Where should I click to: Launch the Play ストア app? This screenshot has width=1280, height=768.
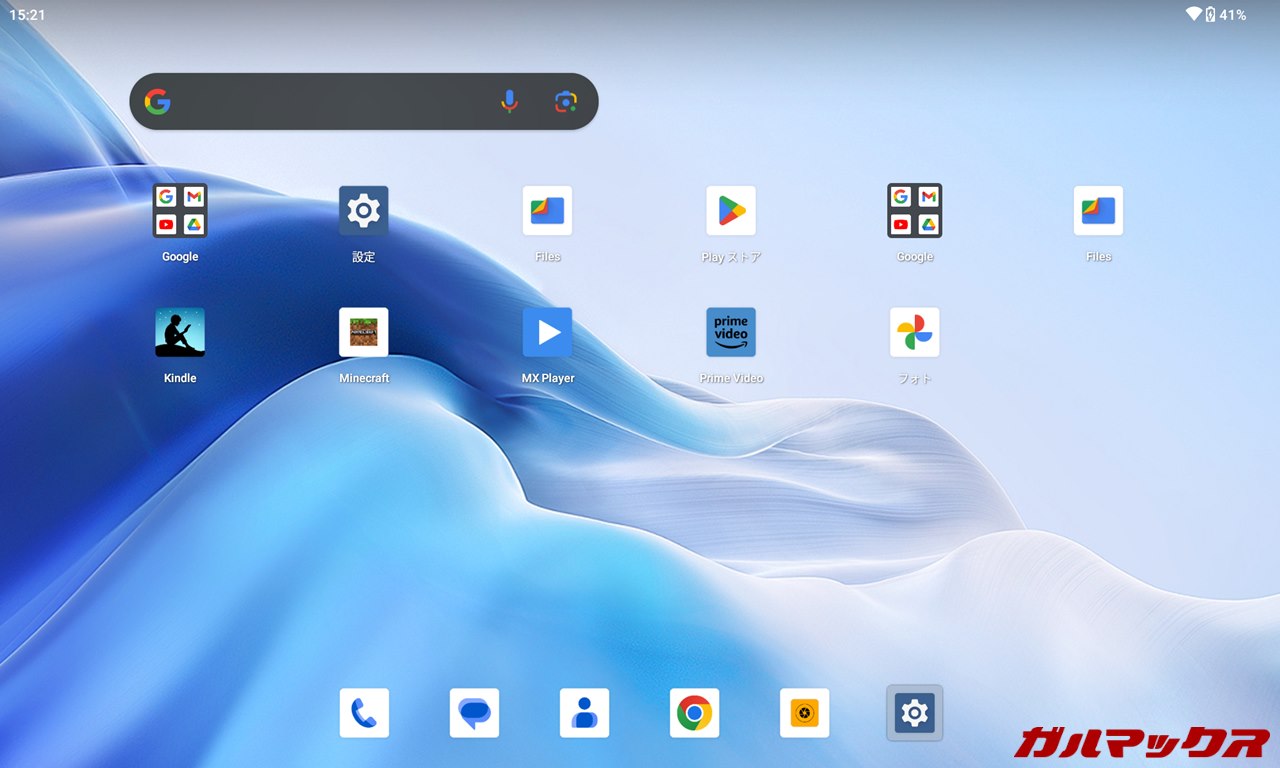tap(731, 211)
